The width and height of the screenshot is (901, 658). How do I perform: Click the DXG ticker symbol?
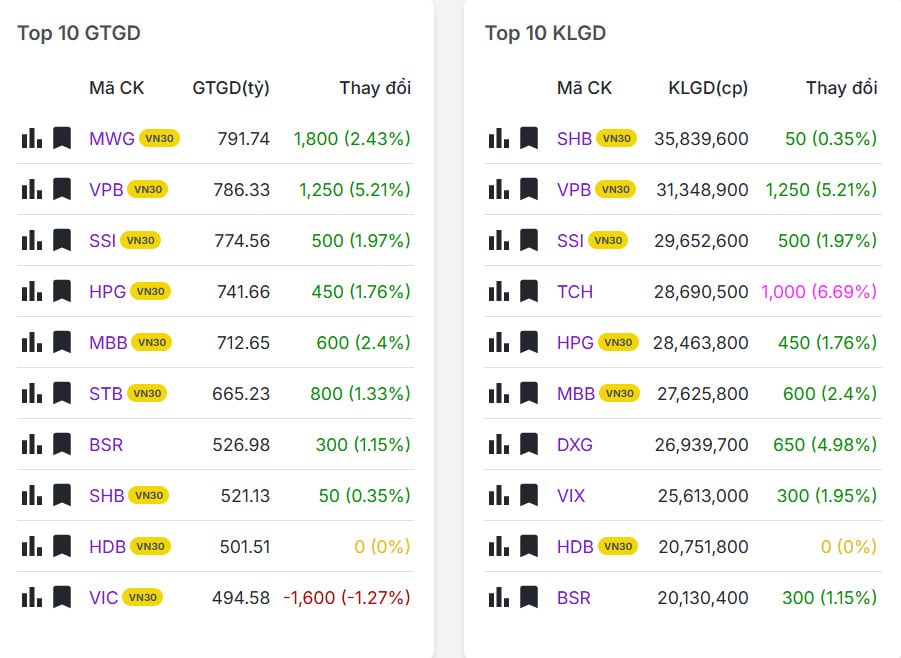pyautogui.click(x=575, y=444)
